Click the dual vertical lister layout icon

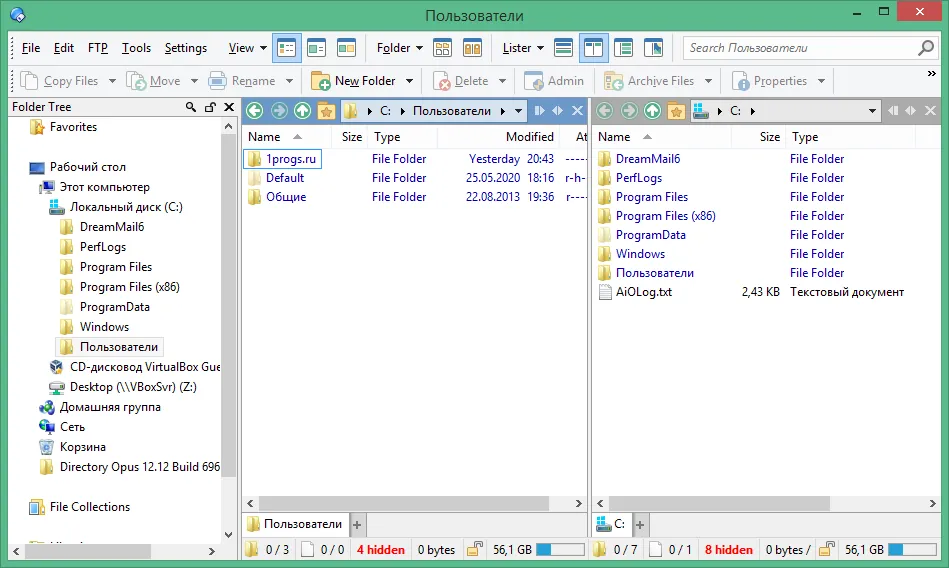593,48
